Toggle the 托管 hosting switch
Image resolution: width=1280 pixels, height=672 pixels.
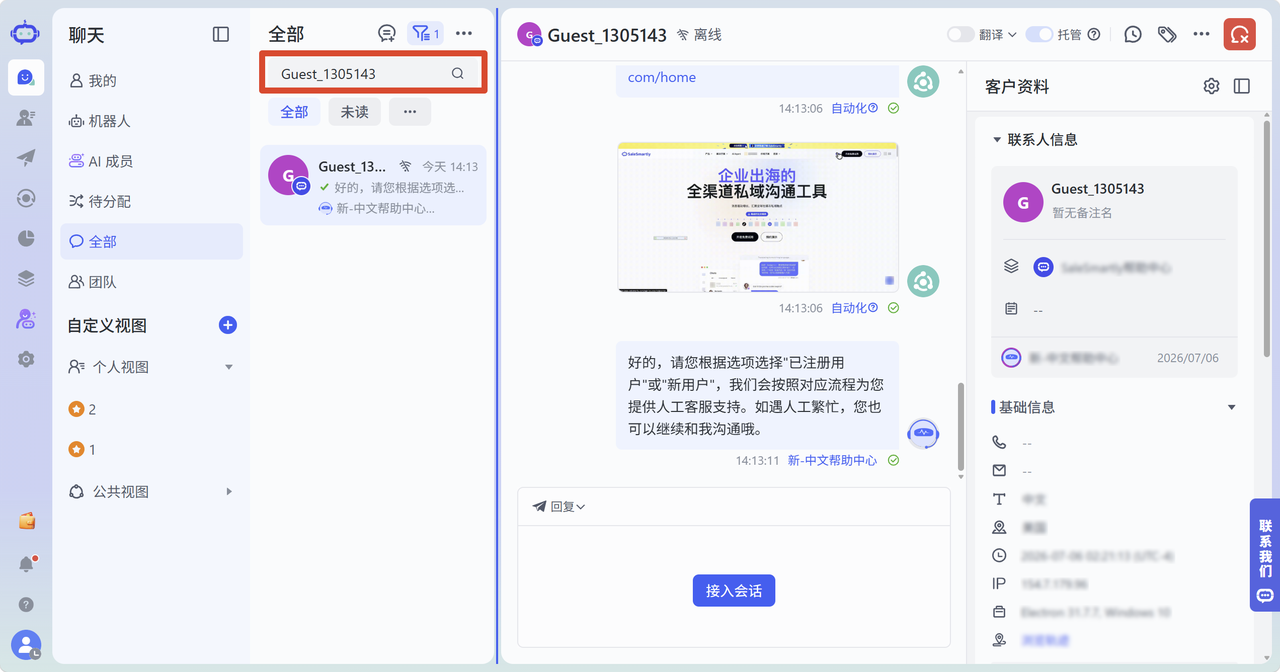click(1039, 34)
